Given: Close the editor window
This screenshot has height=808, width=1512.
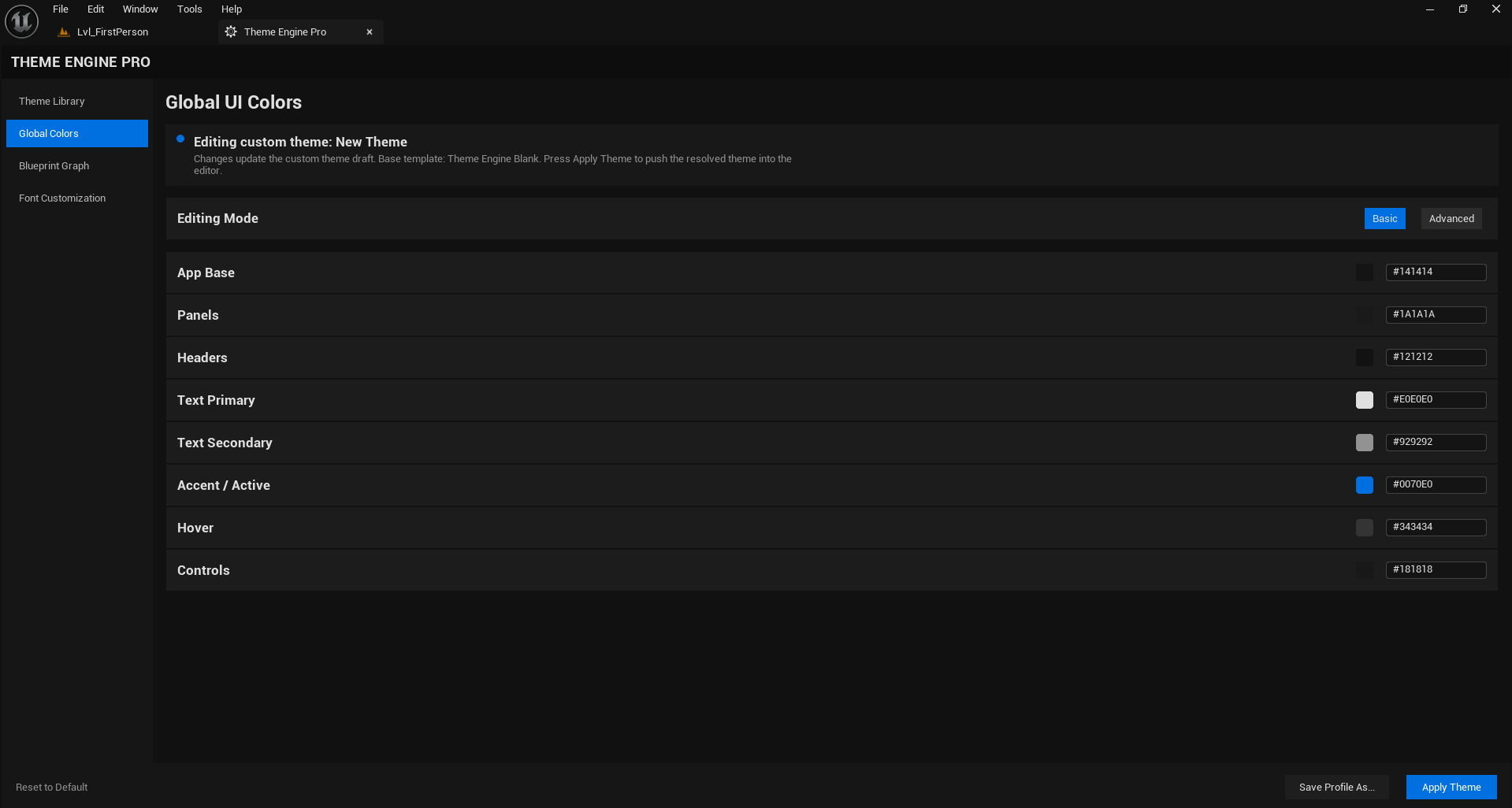Looking at the screenshot, I should coord(1496,9).
